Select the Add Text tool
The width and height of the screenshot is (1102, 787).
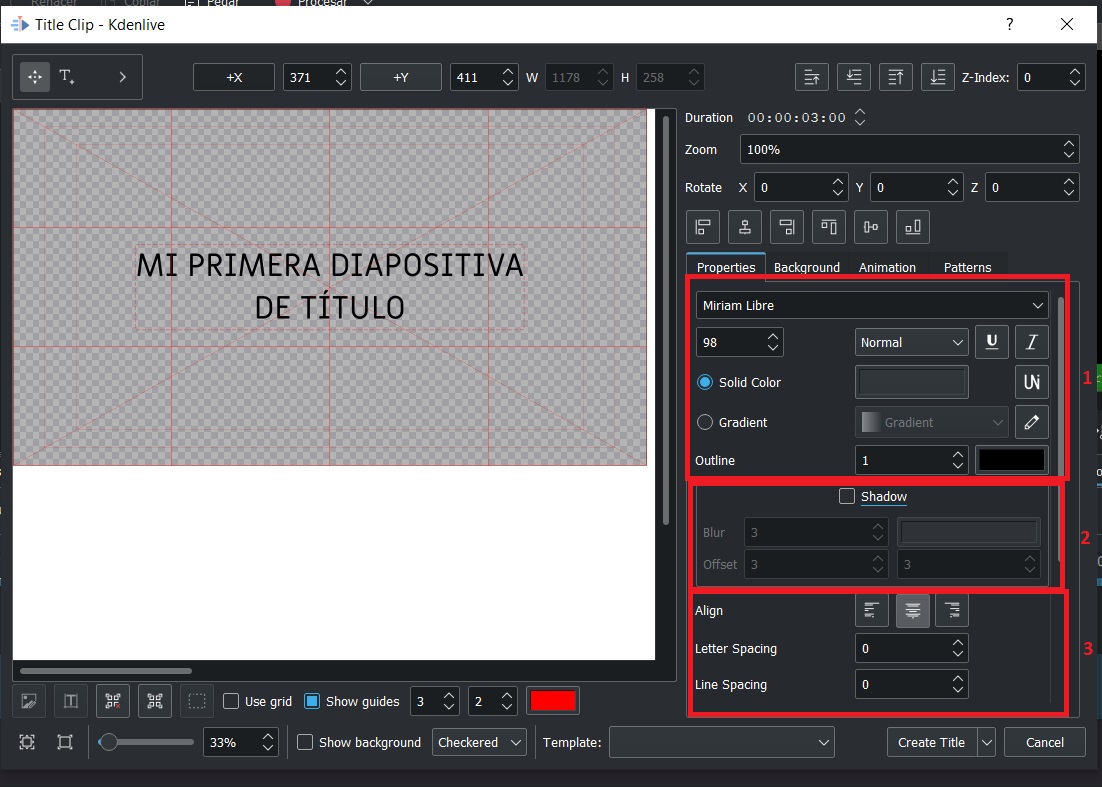click(67, 77)
